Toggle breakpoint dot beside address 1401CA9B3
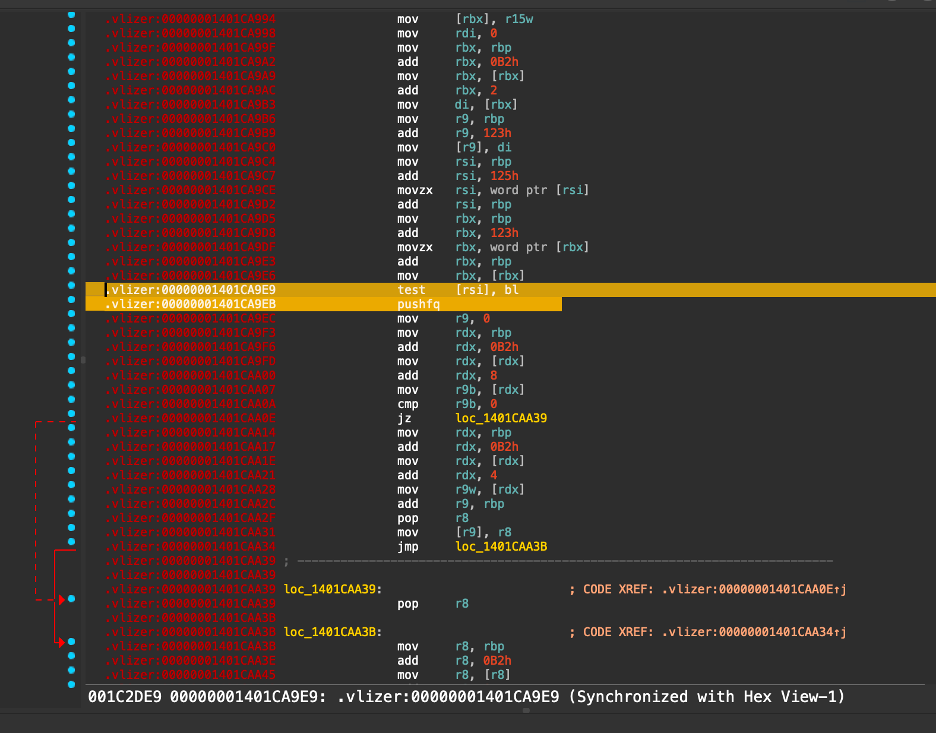 pos(72,100)
